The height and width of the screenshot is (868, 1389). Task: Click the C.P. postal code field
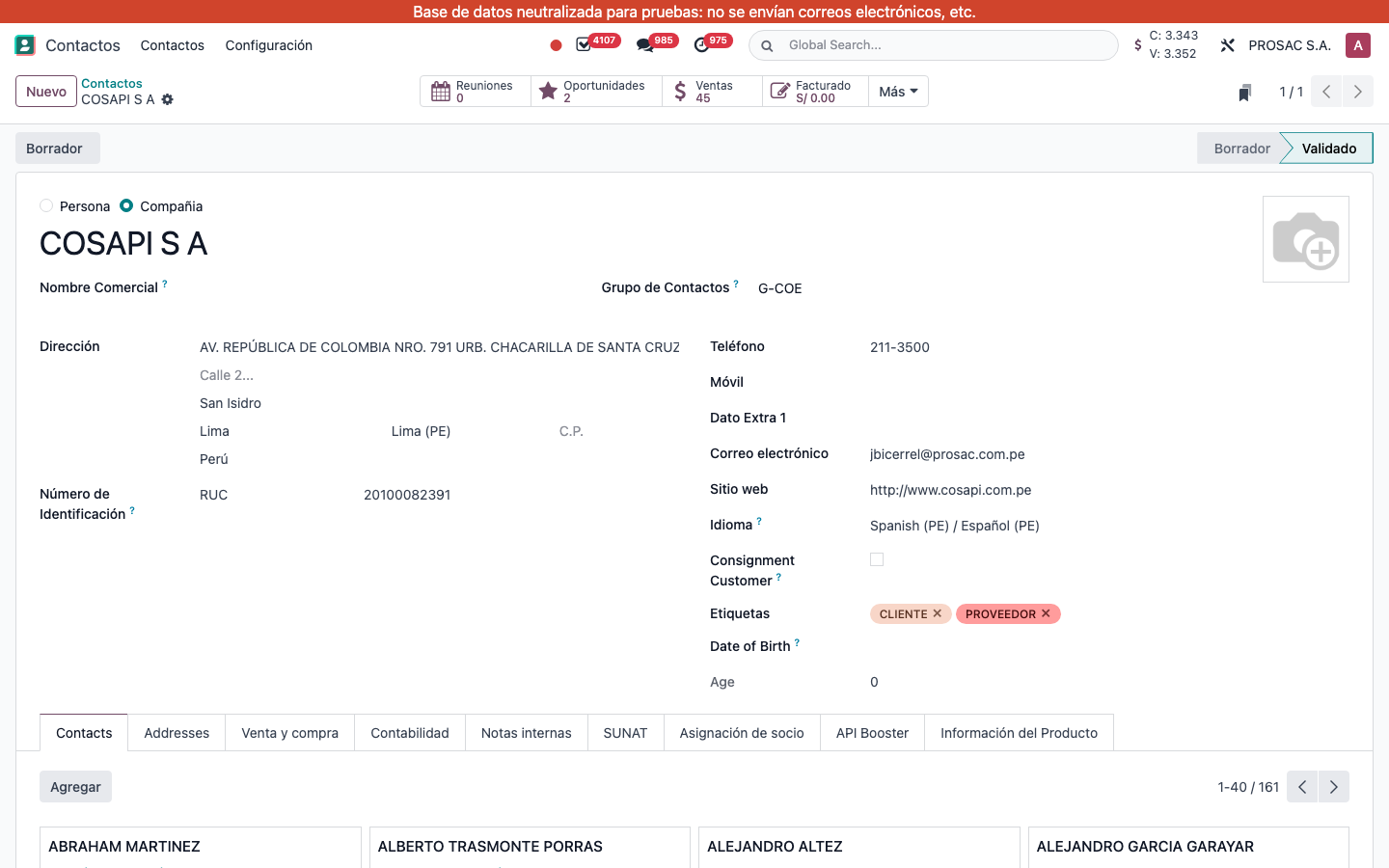(x=619, y=431)
